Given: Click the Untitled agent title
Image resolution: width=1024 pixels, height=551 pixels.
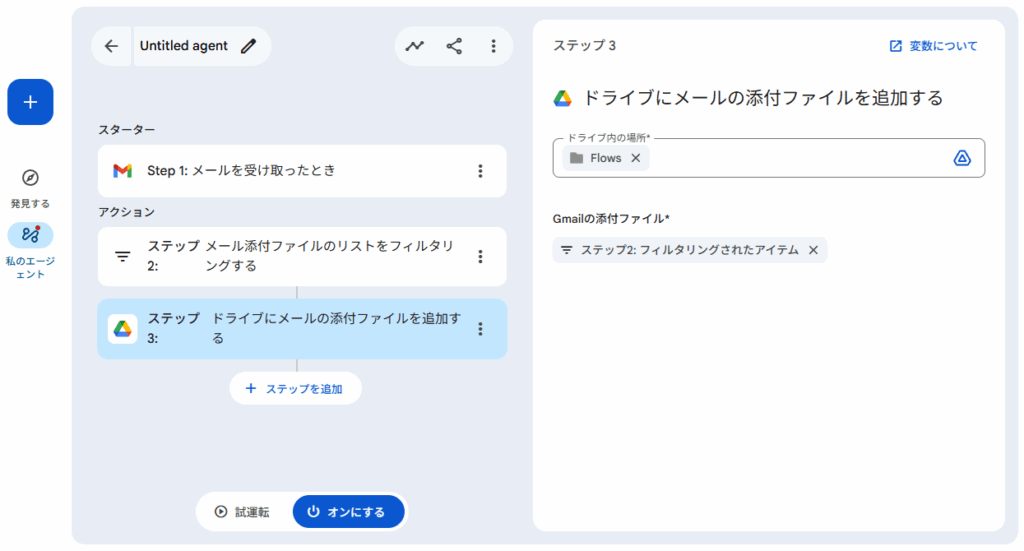Looking at the screenshot, I should 184,46.
